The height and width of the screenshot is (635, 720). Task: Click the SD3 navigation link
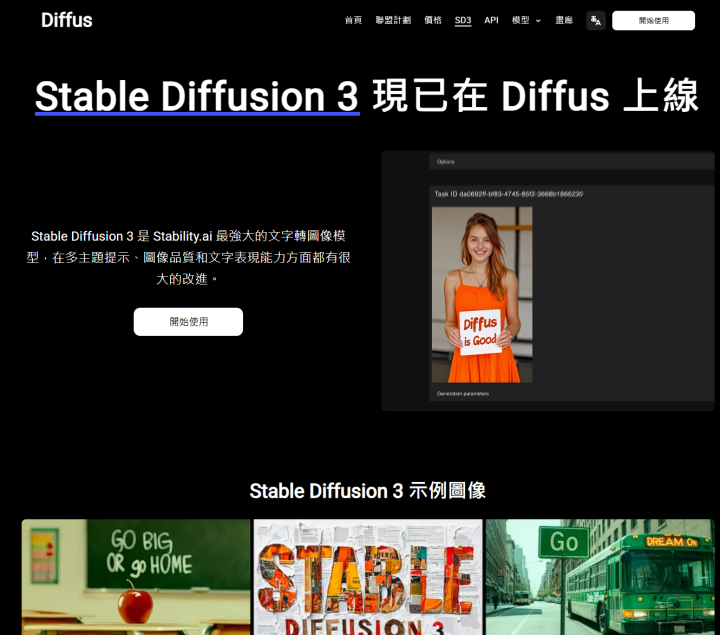[463, 20]
